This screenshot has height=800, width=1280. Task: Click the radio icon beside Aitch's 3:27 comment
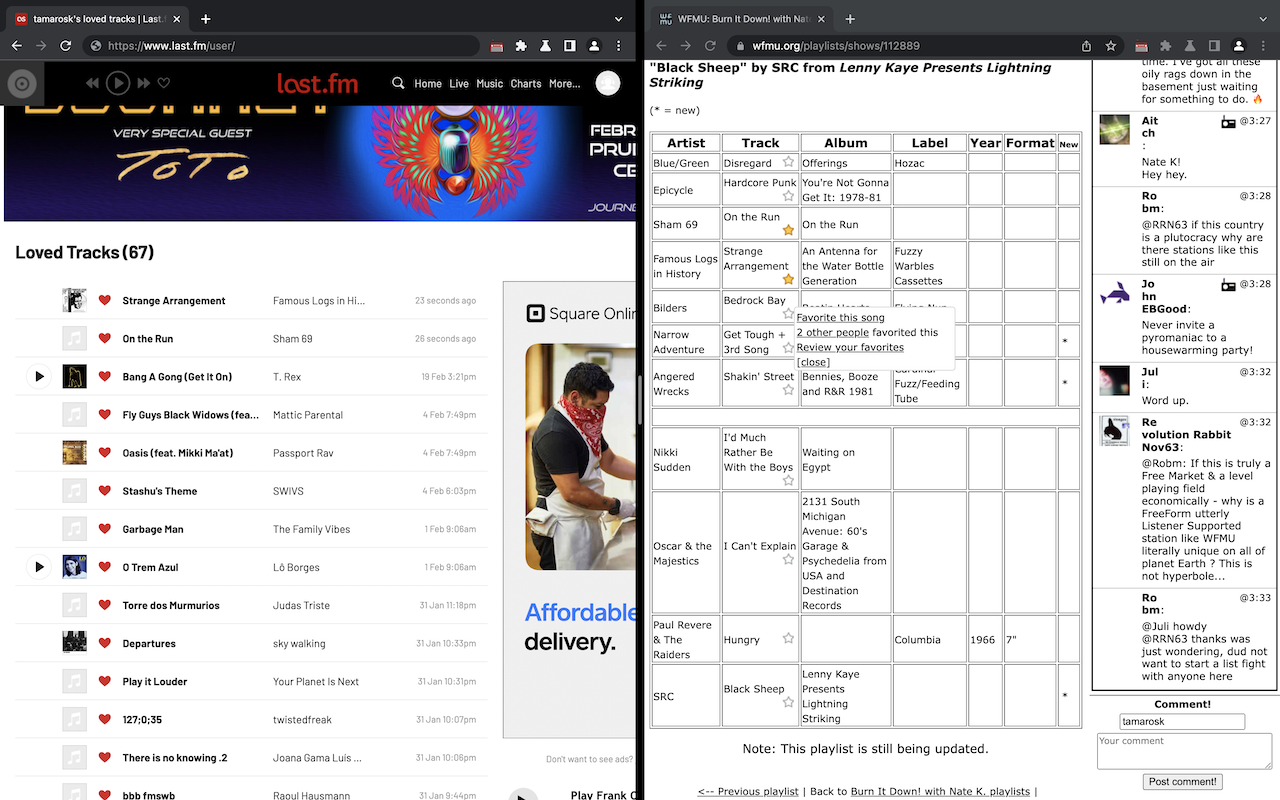coord(1228,122)
